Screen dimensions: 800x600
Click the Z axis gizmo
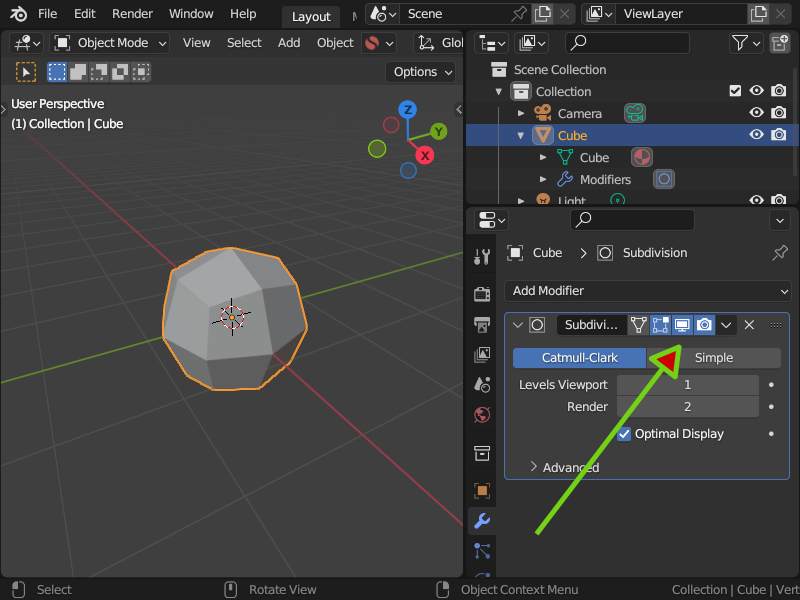408,109
